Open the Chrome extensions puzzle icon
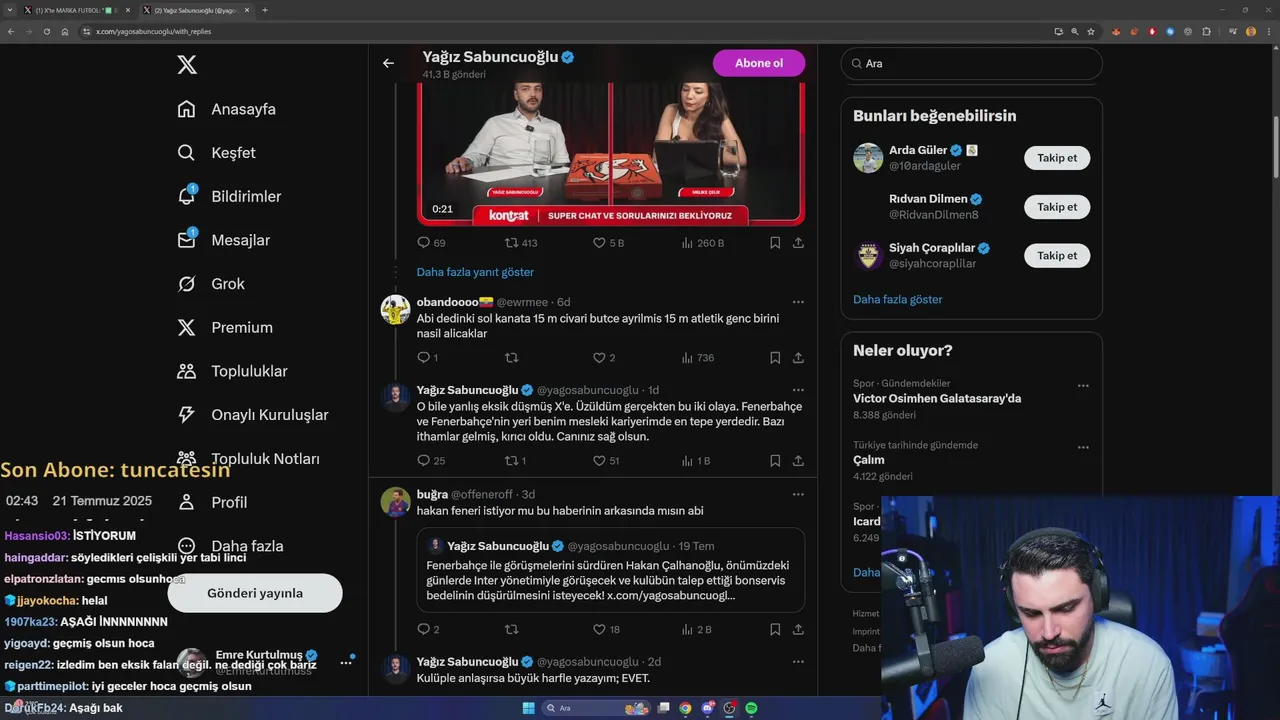Image resolution: width=1280 pixels, height=720 pixels. [1206, 31]
